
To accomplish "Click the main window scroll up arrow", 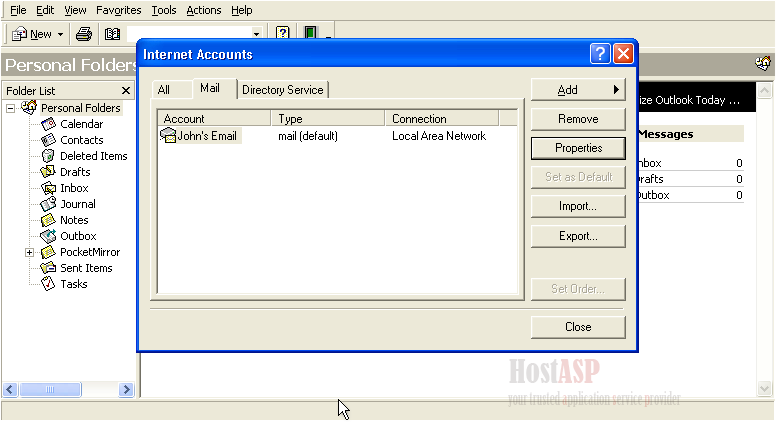I will (x=764, y=91).
